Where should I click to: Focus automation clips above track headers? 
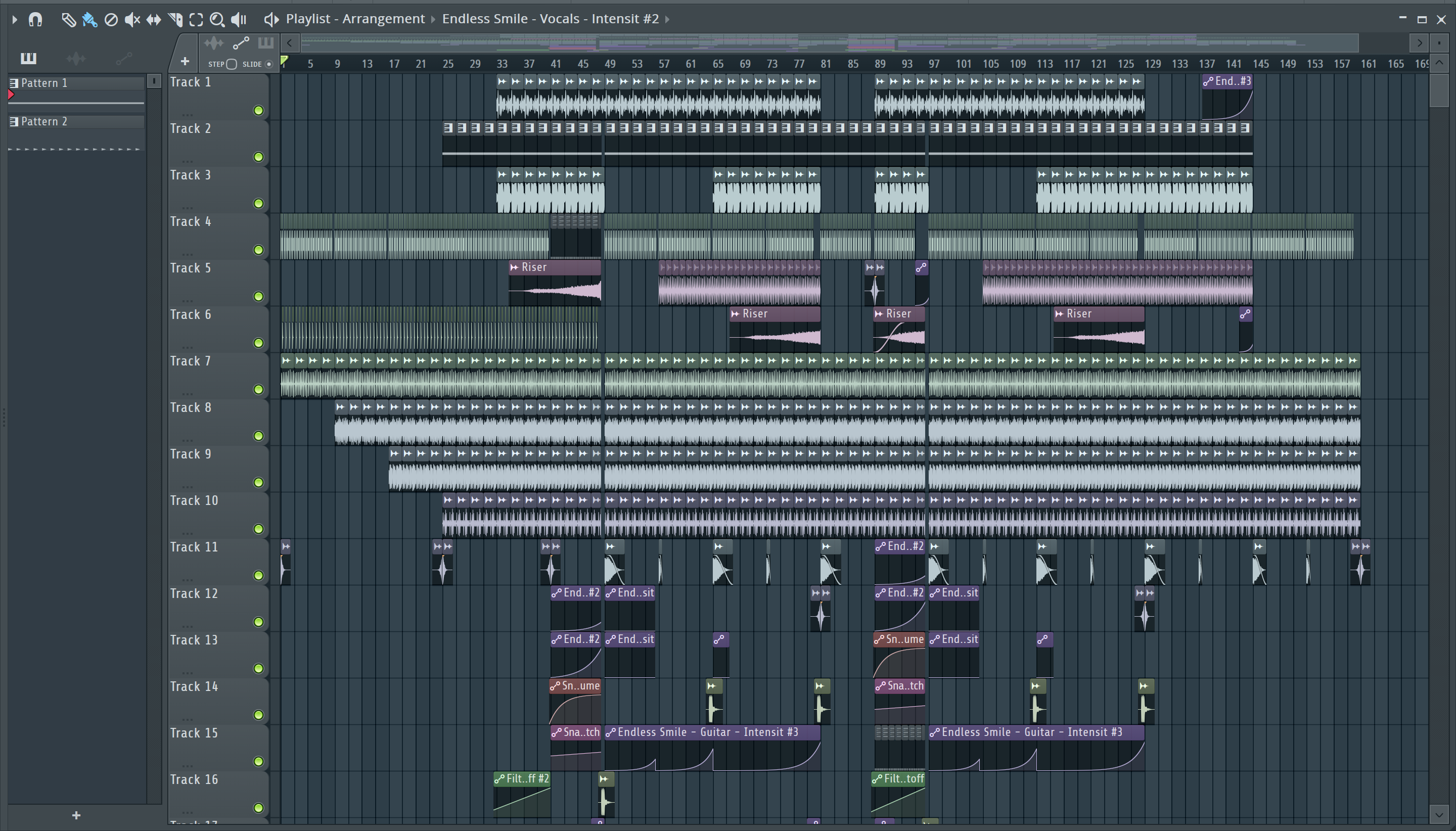click(x=241, y=43)
